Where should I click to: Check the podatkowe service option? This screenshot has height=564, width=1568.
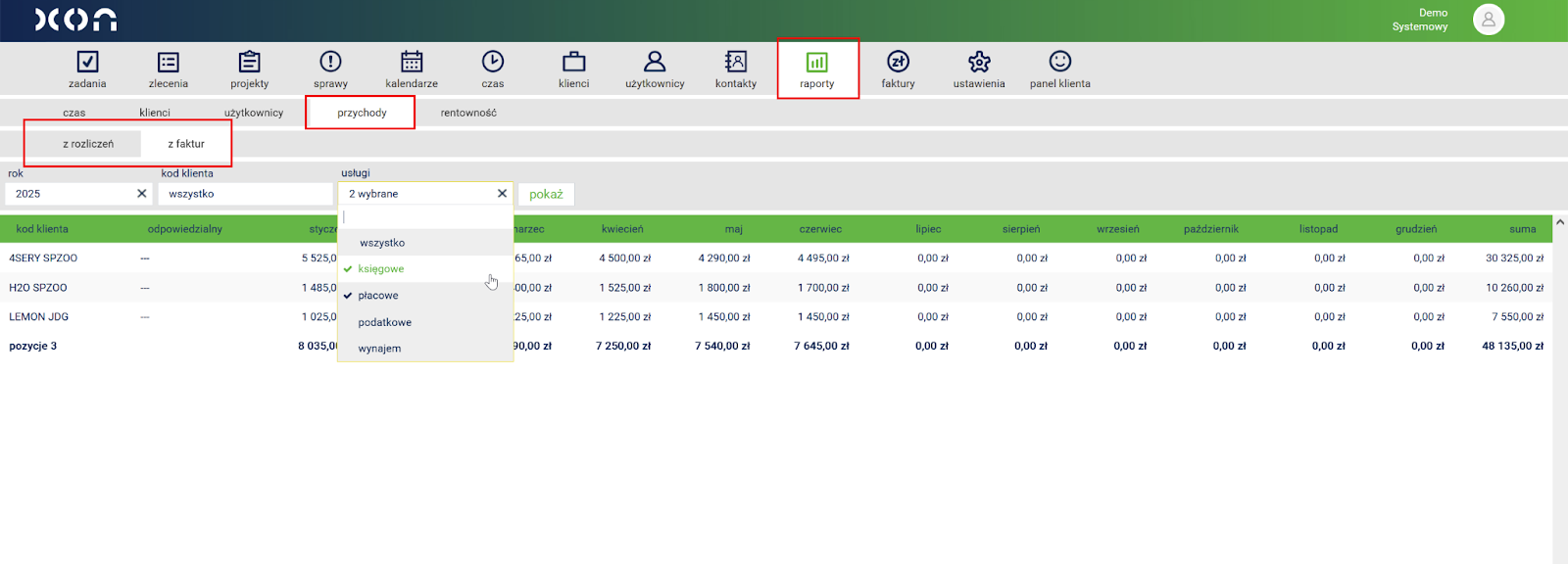coord(384,322)
